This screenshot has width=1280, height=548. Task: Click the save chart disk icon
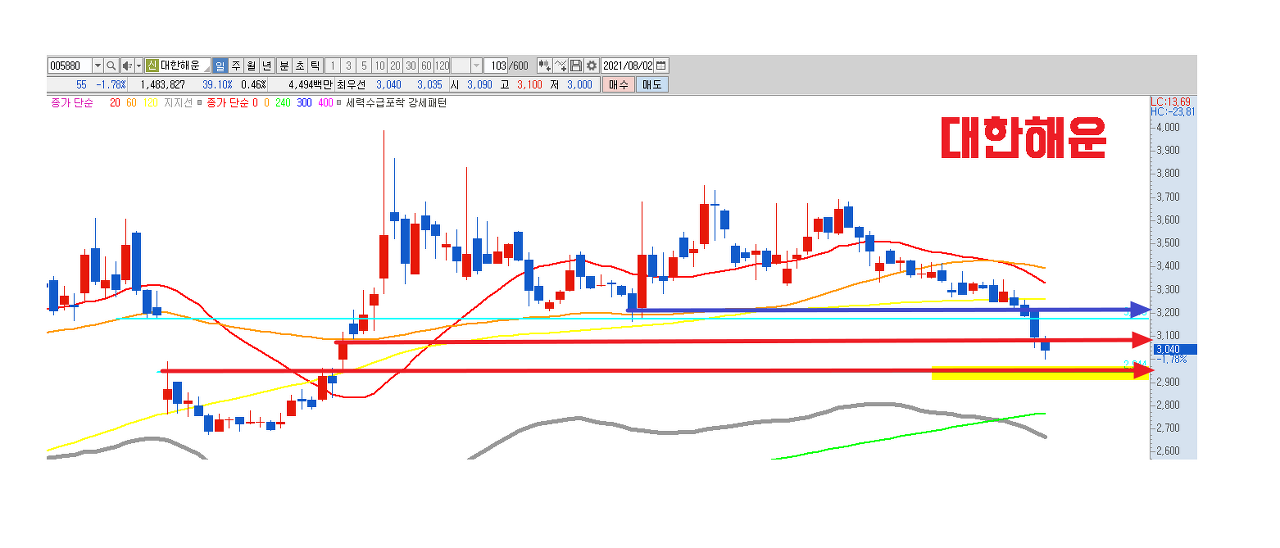pos(576,65)
